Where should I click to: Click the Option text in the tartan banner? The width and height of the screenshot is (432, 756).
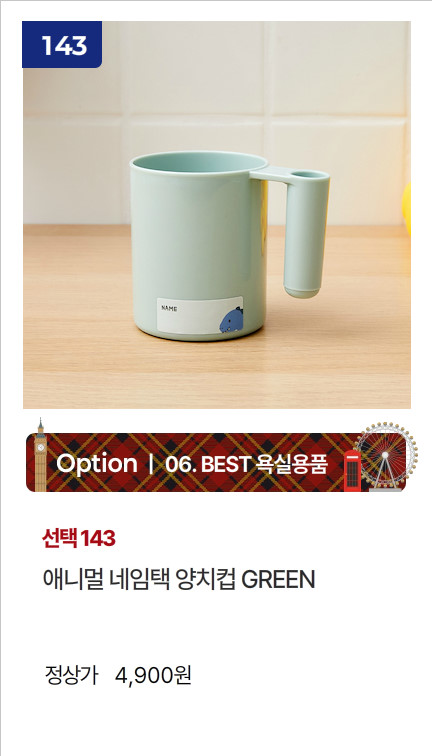[x=97, y=464]
